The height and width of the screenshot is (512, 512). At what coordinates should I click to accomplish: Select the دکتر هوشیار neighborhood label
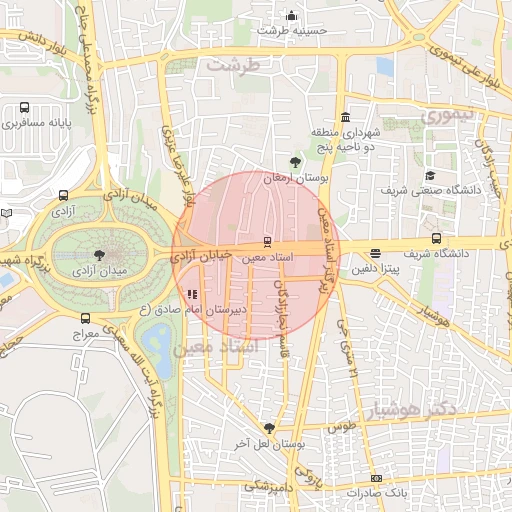coord(412,410)
